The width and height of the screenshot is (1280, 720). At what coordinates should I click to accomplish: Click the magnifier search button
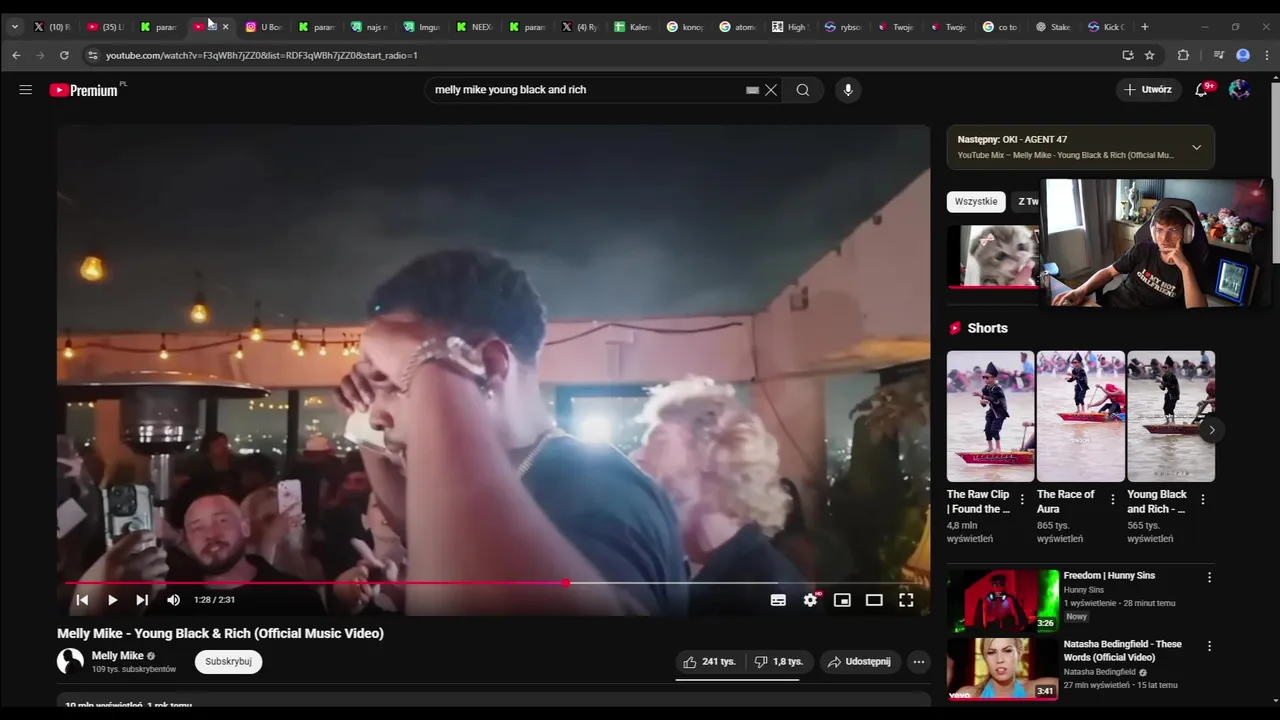click(803, 90)
